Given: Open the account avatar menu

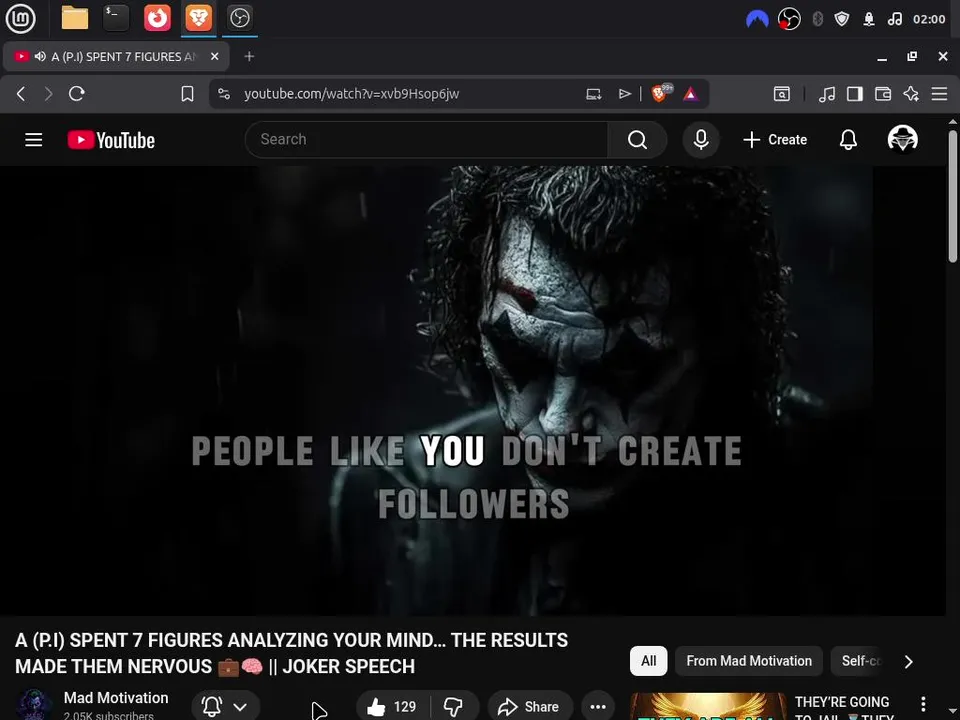Looking at the screenshot, I should [x=902, y=139].
